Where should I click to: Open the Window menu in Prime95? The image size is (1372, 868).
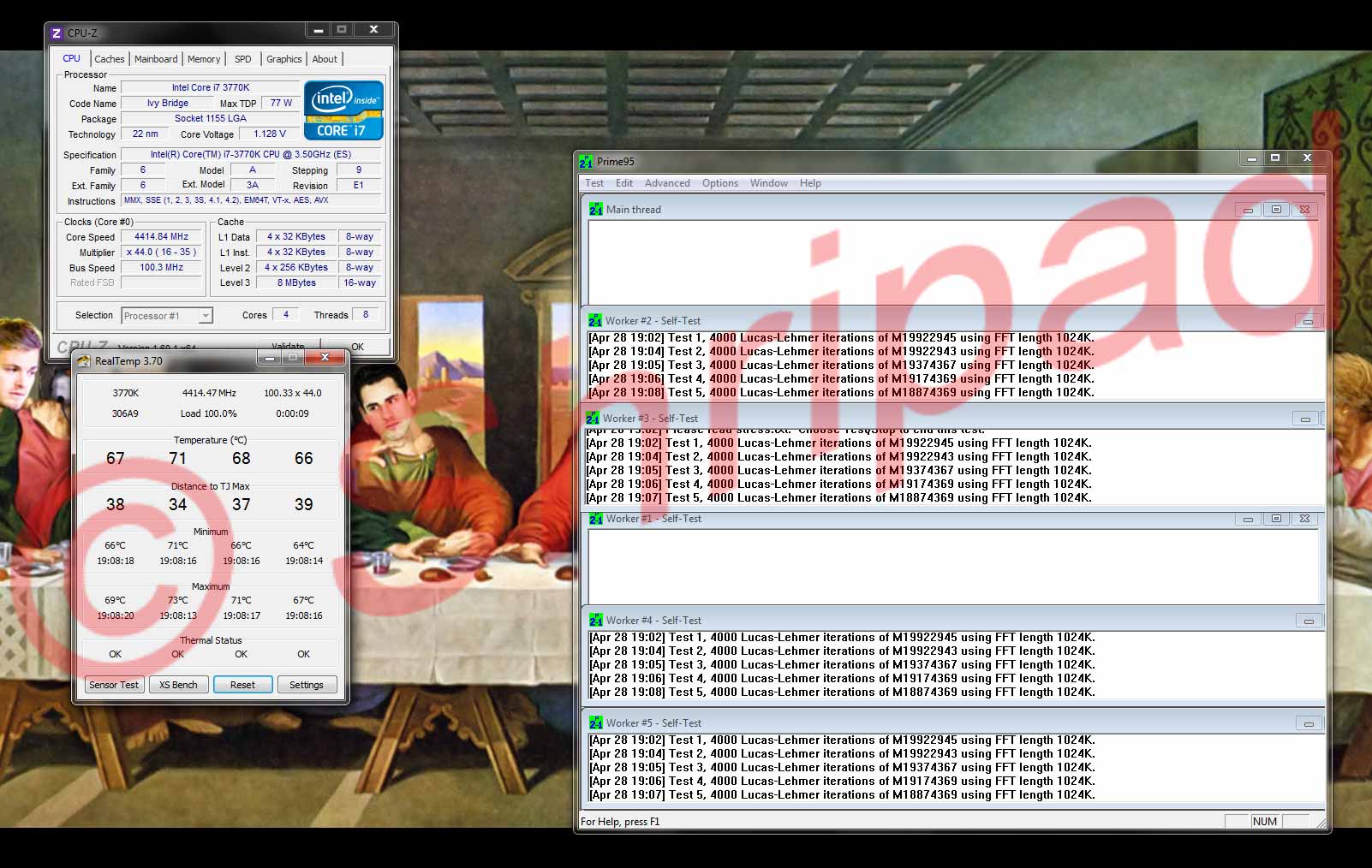(769, 183)
